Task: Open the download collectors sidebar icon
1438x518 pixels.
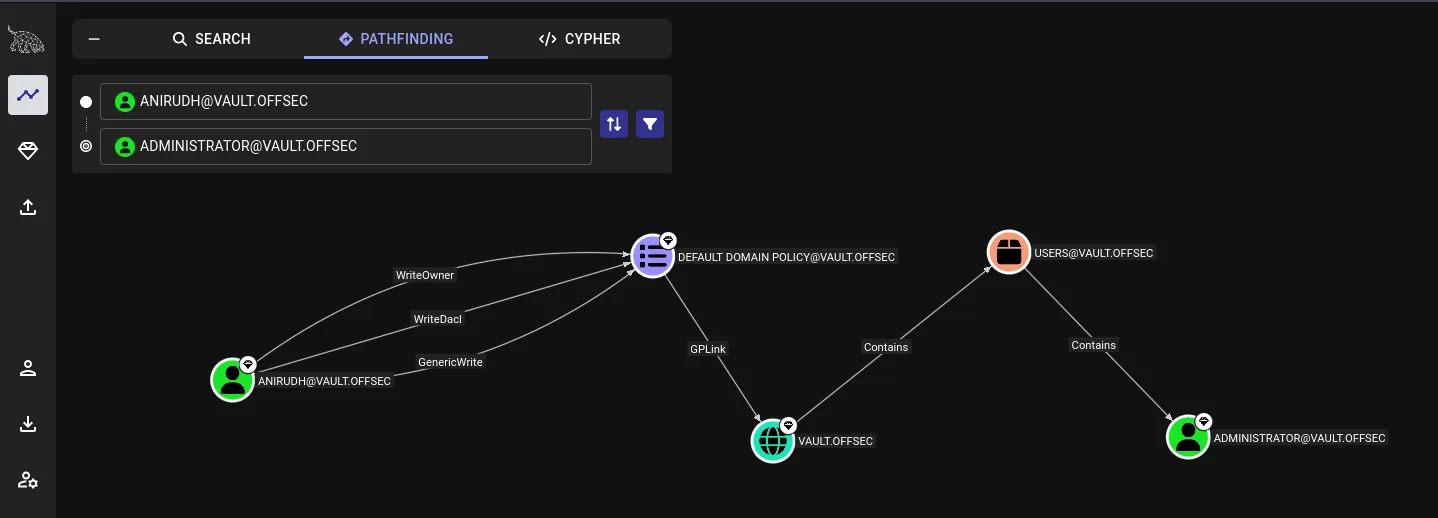Action: click(28, 424)
